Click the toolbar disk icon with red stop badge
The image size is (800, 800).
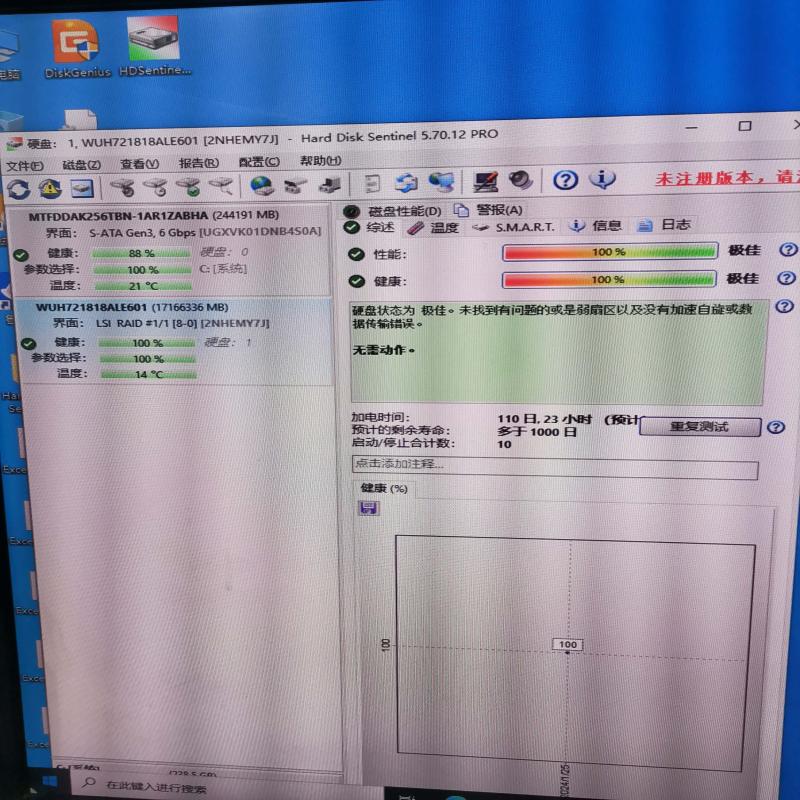click(x=123, y=187)
